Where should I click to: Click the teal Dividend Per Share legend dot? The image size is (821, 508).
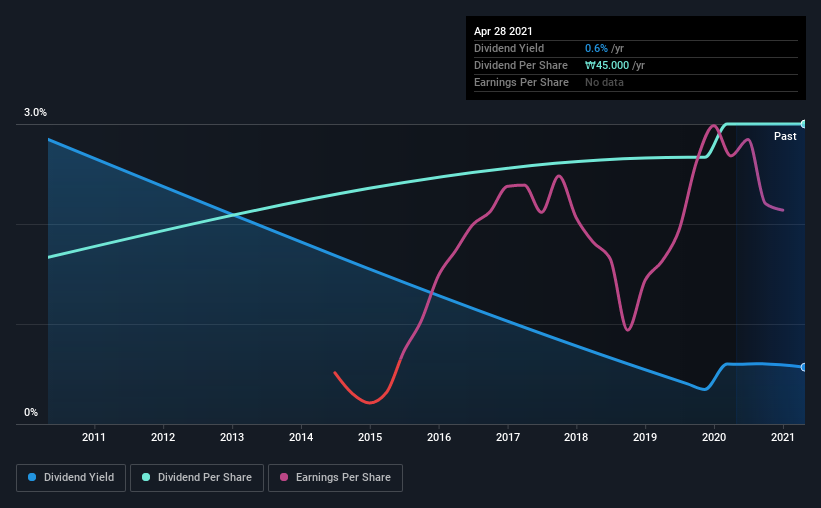pyautogui.click(x=146, y=477)
